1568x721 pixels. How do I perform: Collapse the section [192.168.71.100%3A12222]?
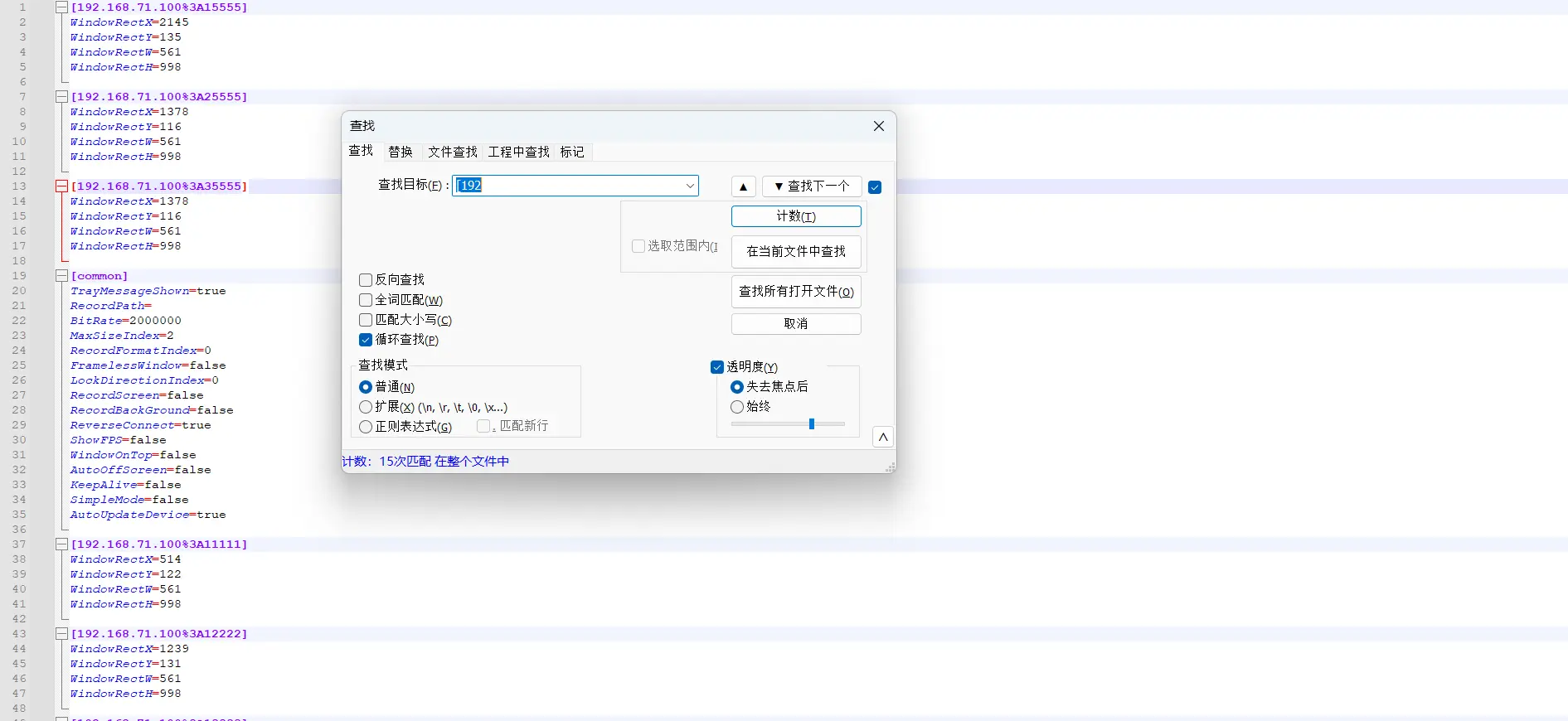tap(61, 633)
